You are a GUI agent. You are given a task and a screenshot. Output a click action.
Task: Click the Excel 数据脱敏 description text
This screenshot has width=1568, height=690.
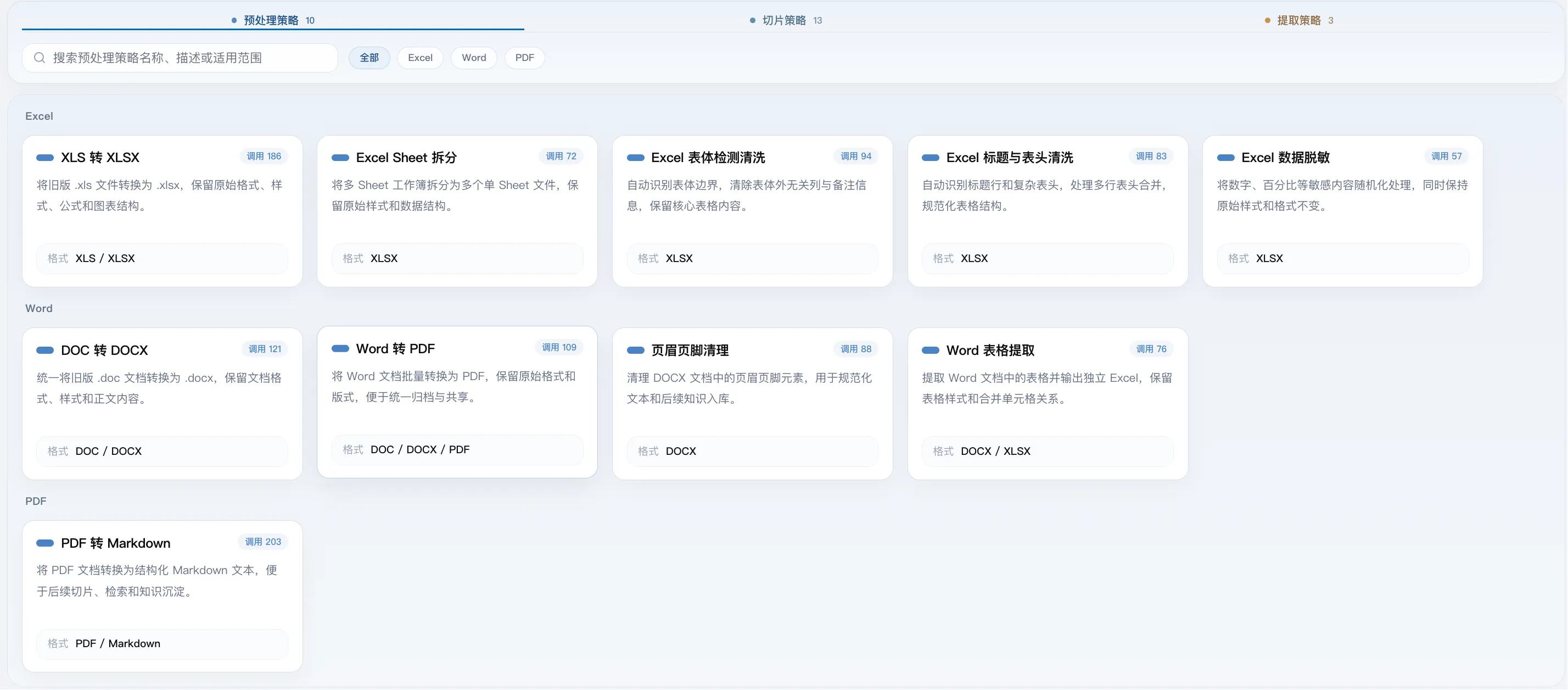click(1342, 196)
